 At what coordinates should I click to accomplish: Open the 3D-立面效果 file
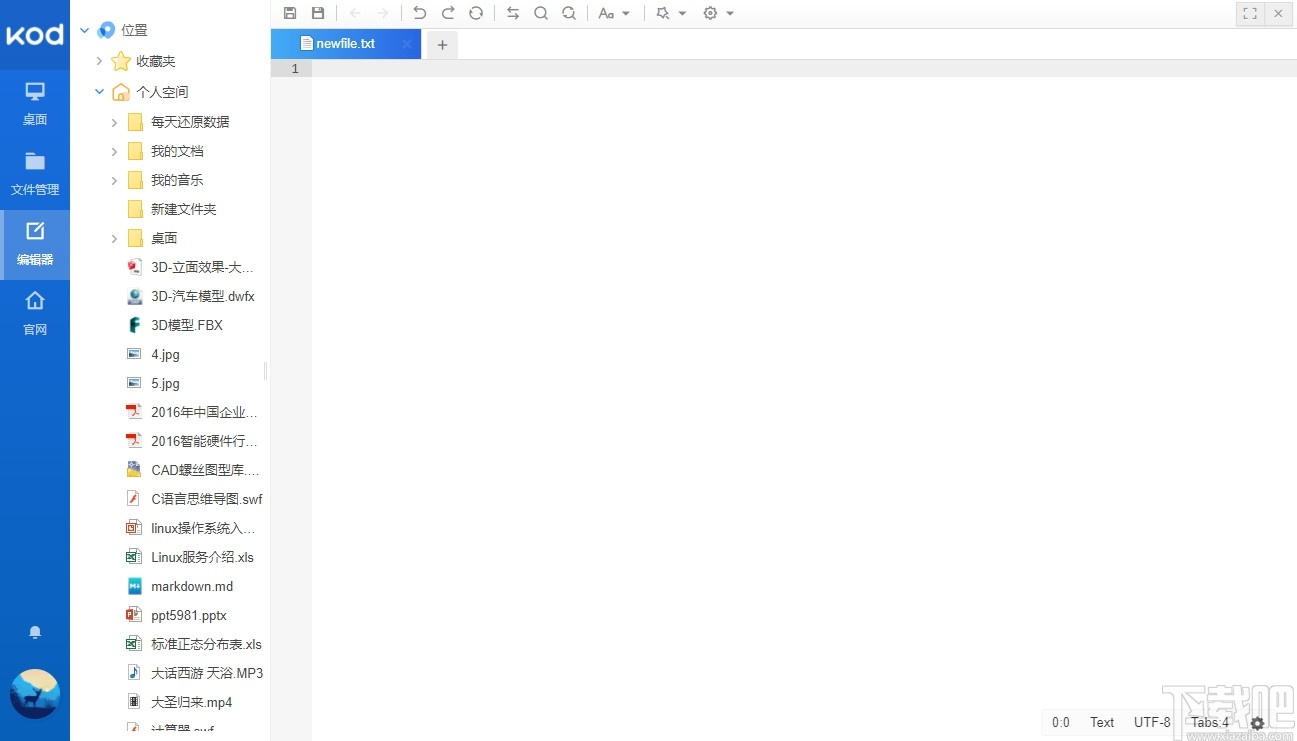[203, 267]
